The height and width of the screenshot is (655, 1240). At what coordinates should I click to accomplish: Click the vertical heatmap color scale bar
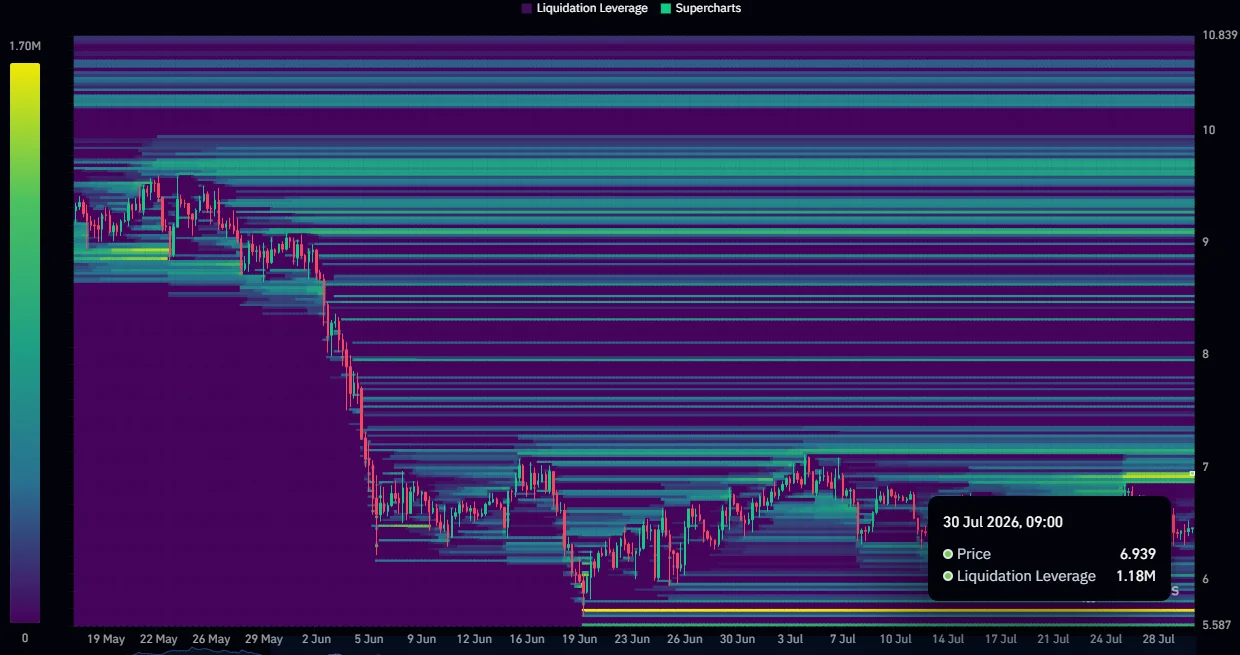pyautogui.click(x=25, y=343)
